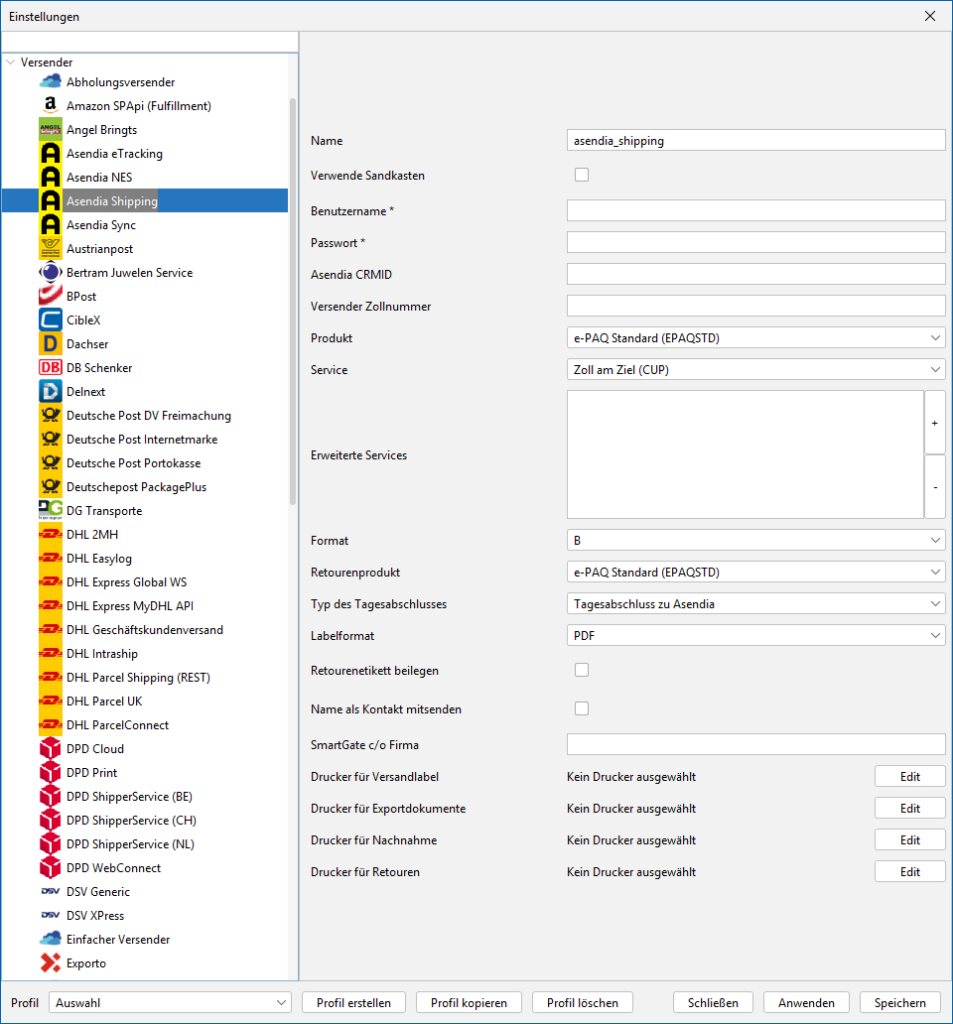Choose DSV XPress from sender list
953x1024 pixels.
coord(95,915)
